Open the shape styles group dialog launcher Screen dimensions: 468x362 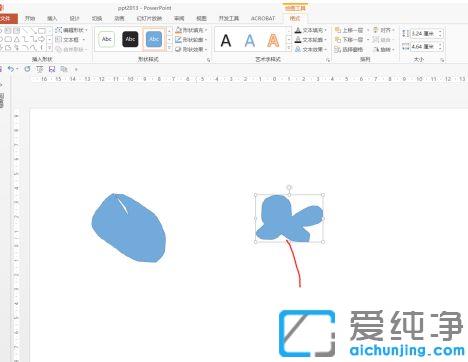208,60
